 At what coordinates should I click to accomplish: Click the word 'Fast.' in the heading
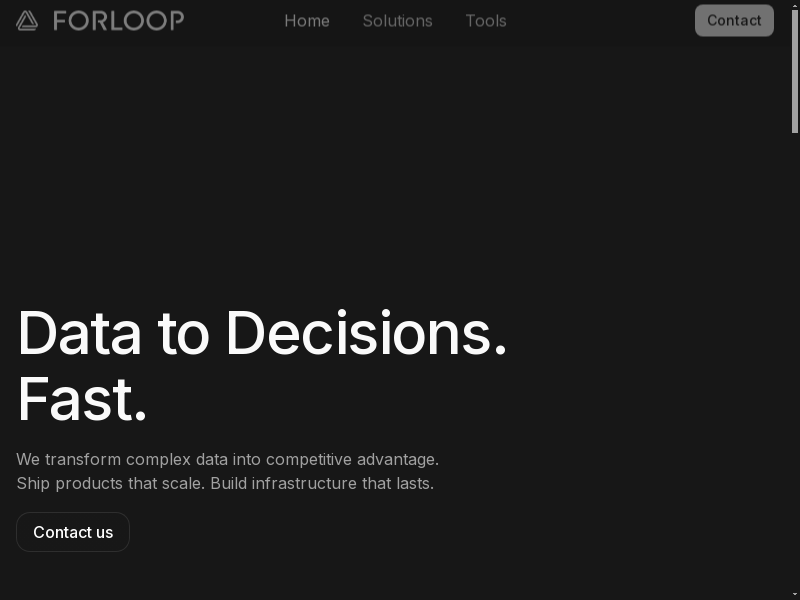83,399
